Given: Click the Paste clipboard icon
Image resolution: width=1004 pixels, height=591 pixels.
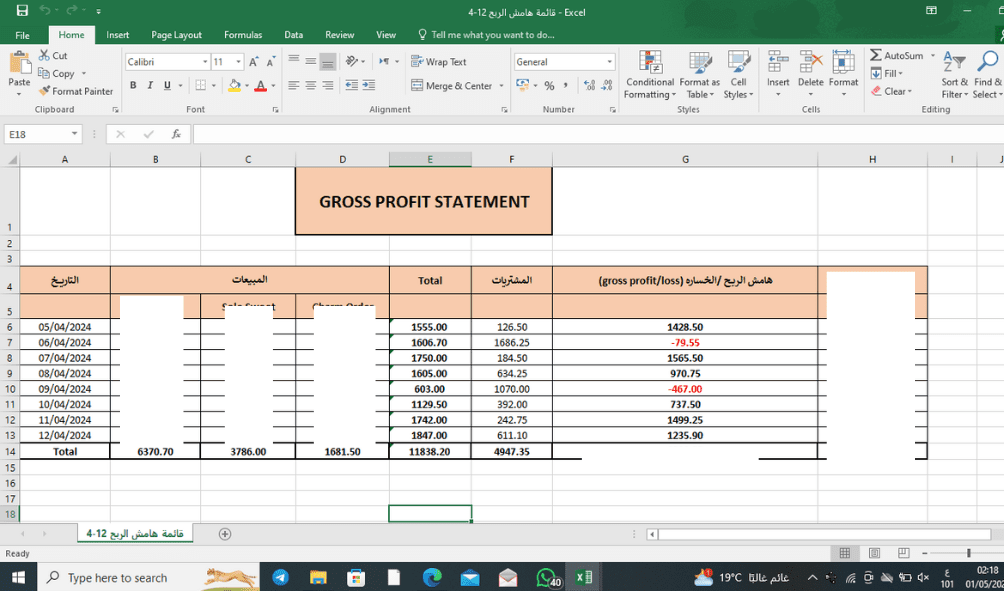Looking at the screenshot, I should pyautogui.click(x=19, y=64).
